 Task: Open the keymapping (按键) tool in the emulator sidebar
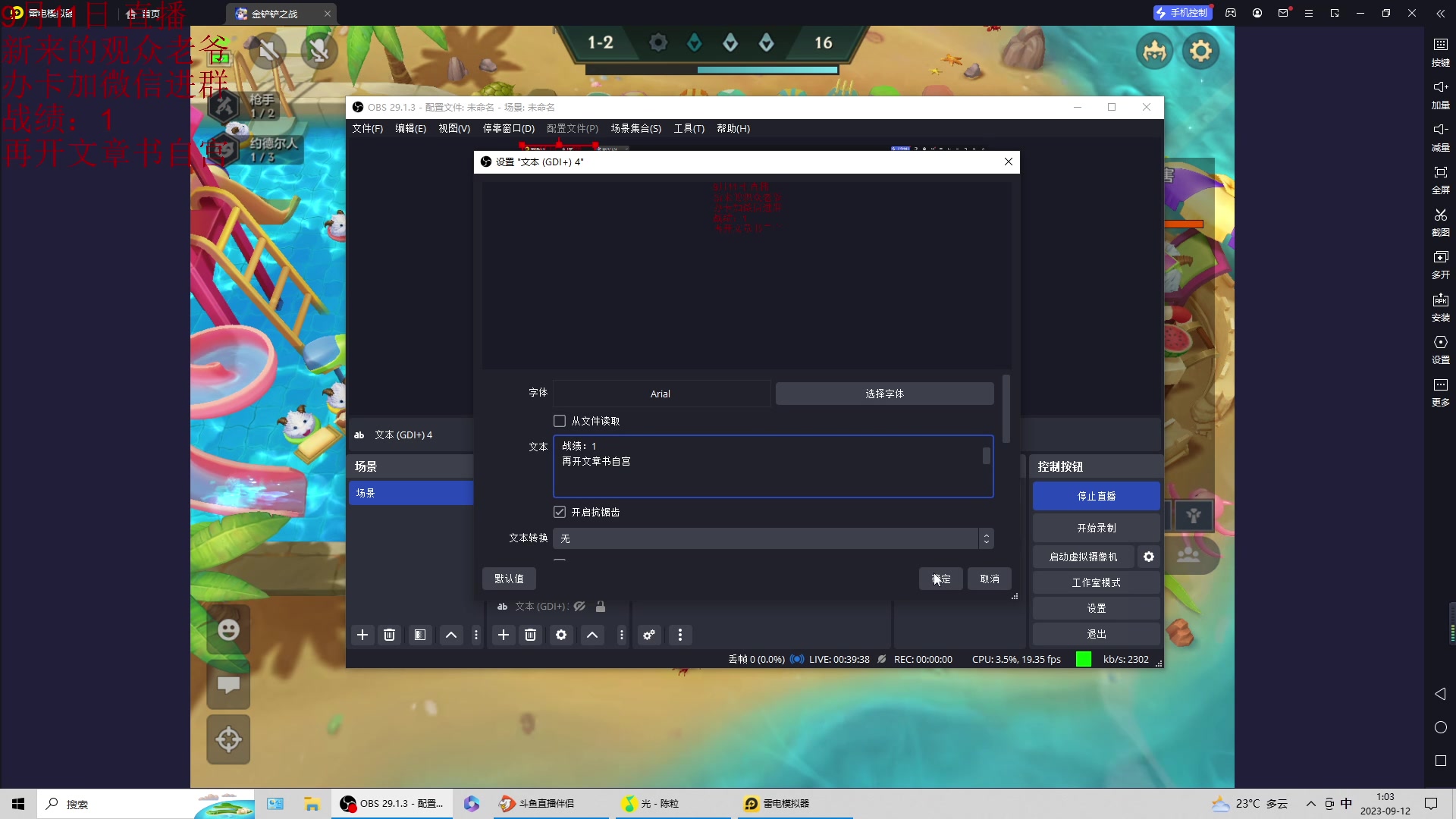pos(1440,52)
